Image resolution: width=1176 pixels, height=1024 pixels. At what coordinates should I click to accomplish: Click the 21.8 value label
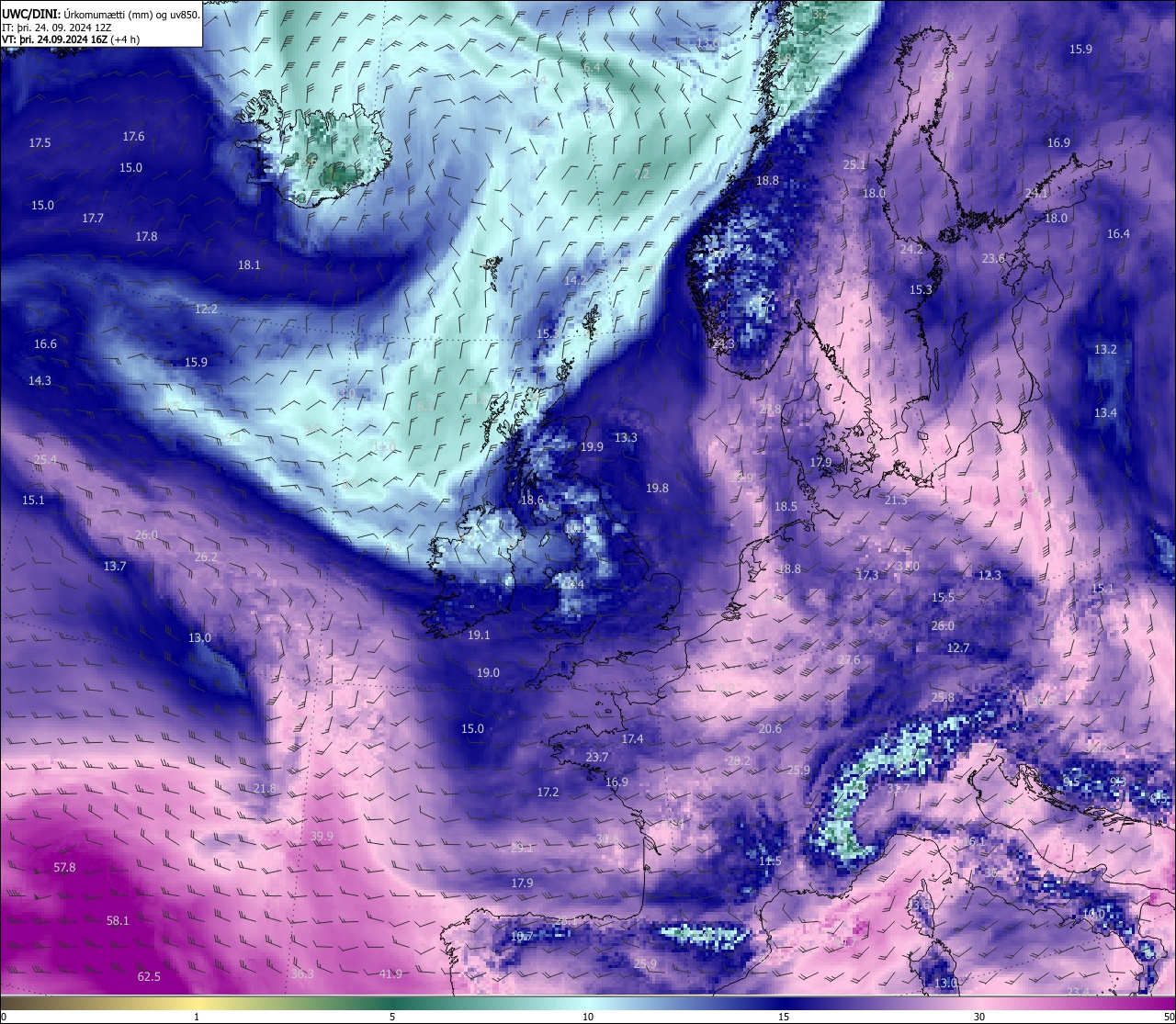(x=265, y=789)
